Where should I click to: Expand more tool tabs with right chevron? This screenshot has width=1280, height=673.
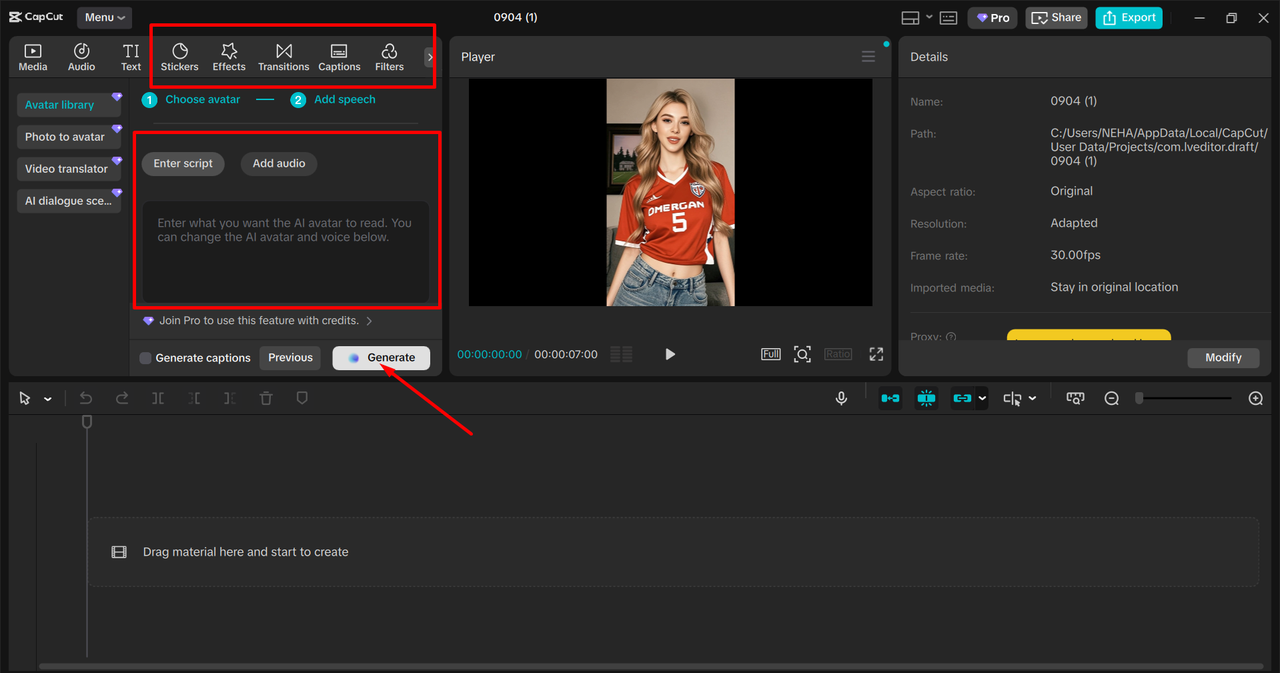[x=430, y=57]
